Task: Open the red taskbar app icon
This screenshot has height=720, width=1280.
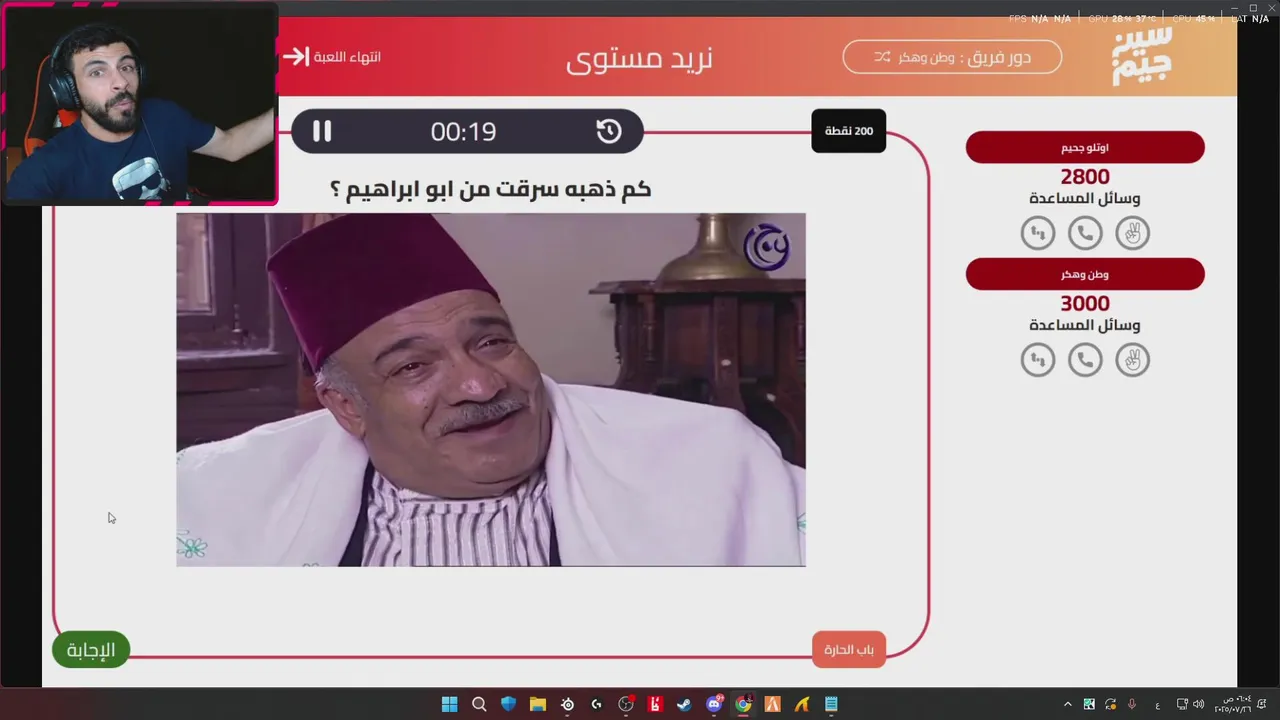Action: click(655, 704)
